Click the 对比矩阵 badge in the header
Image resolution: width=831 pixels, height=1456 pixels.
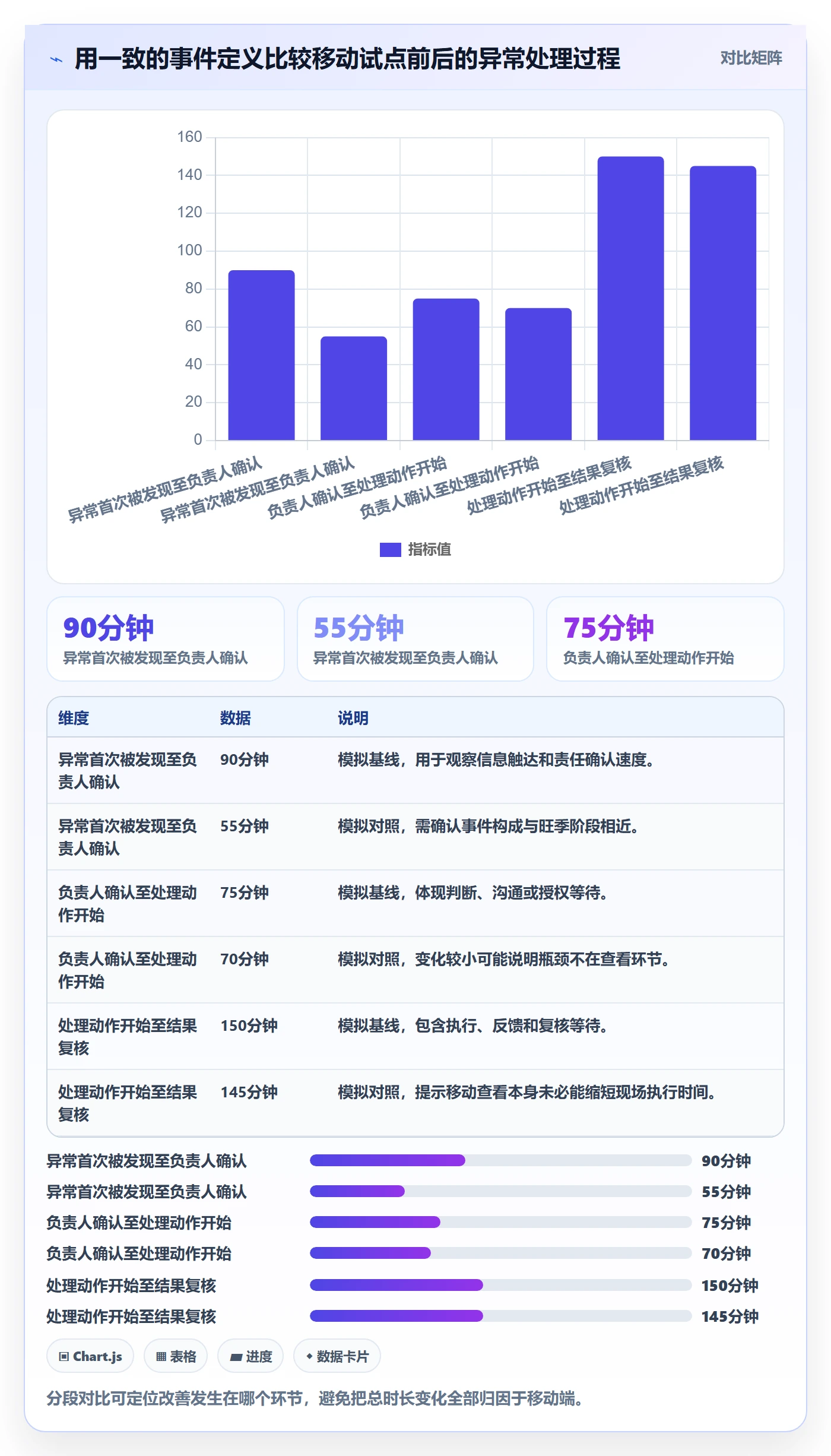click(x=751, y=58)
